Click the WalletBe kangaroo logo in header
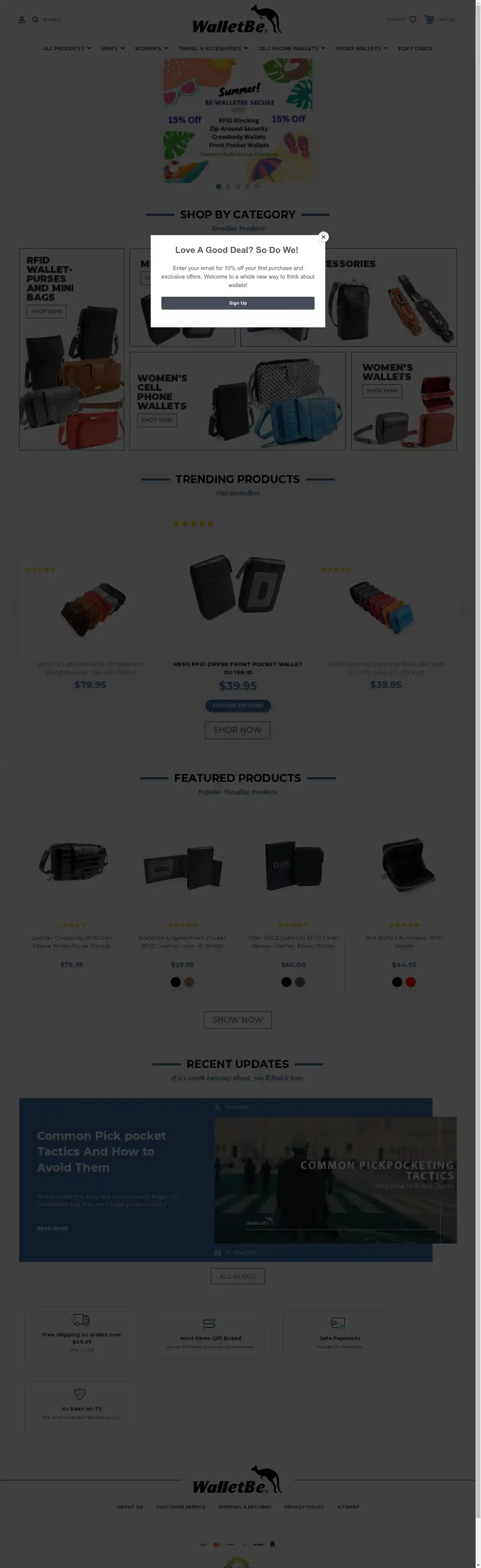The width and height of the screenshot is (481, 1568). coord(237,20)
